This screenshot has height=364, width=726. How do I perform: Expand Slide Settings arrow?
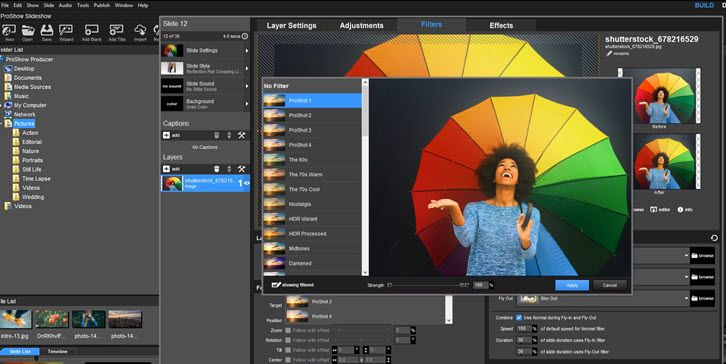pyautogui.click(x=247, y=50)
